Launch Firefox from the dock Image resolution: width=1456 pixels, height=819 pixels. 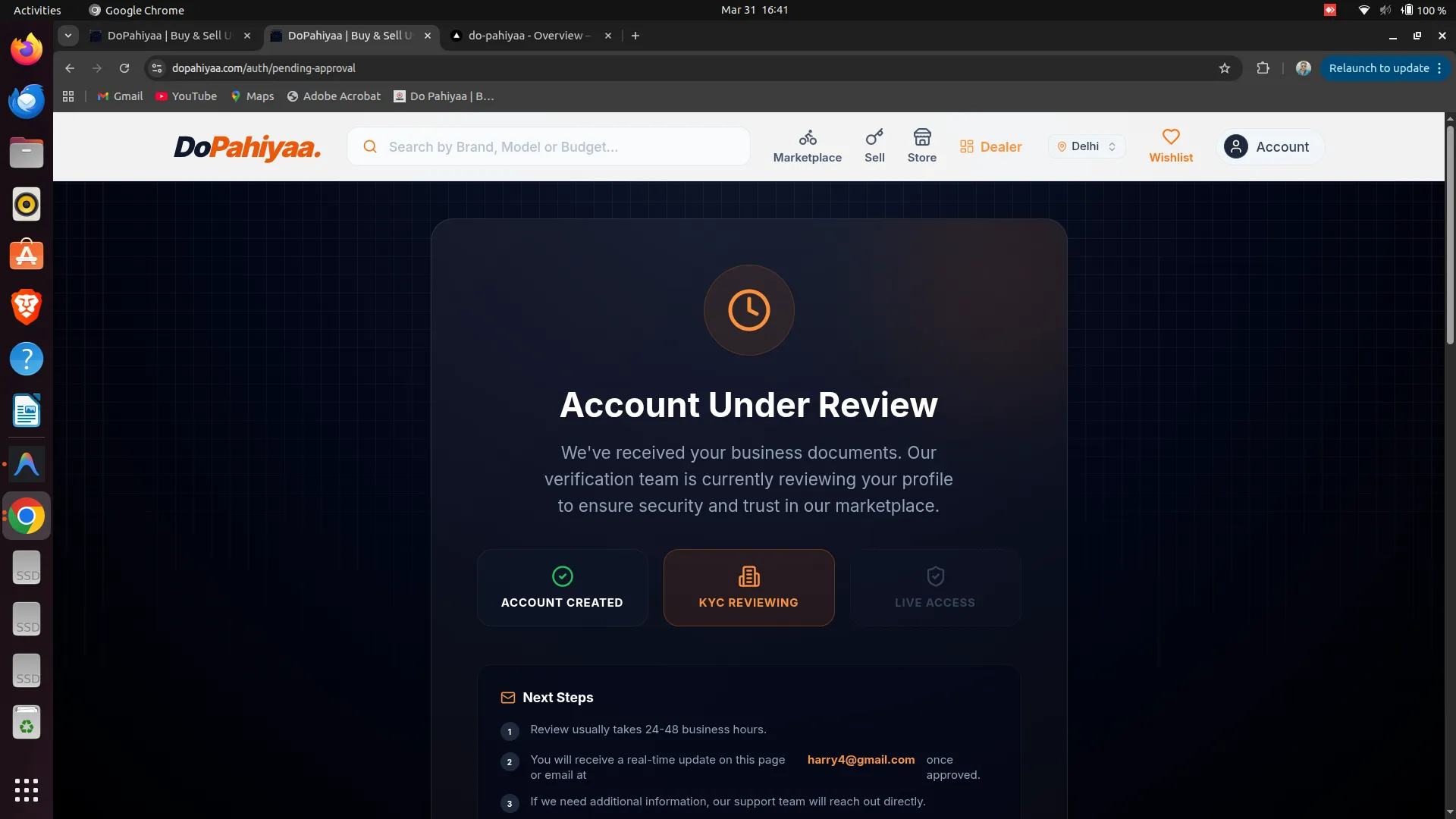point(27,50)
